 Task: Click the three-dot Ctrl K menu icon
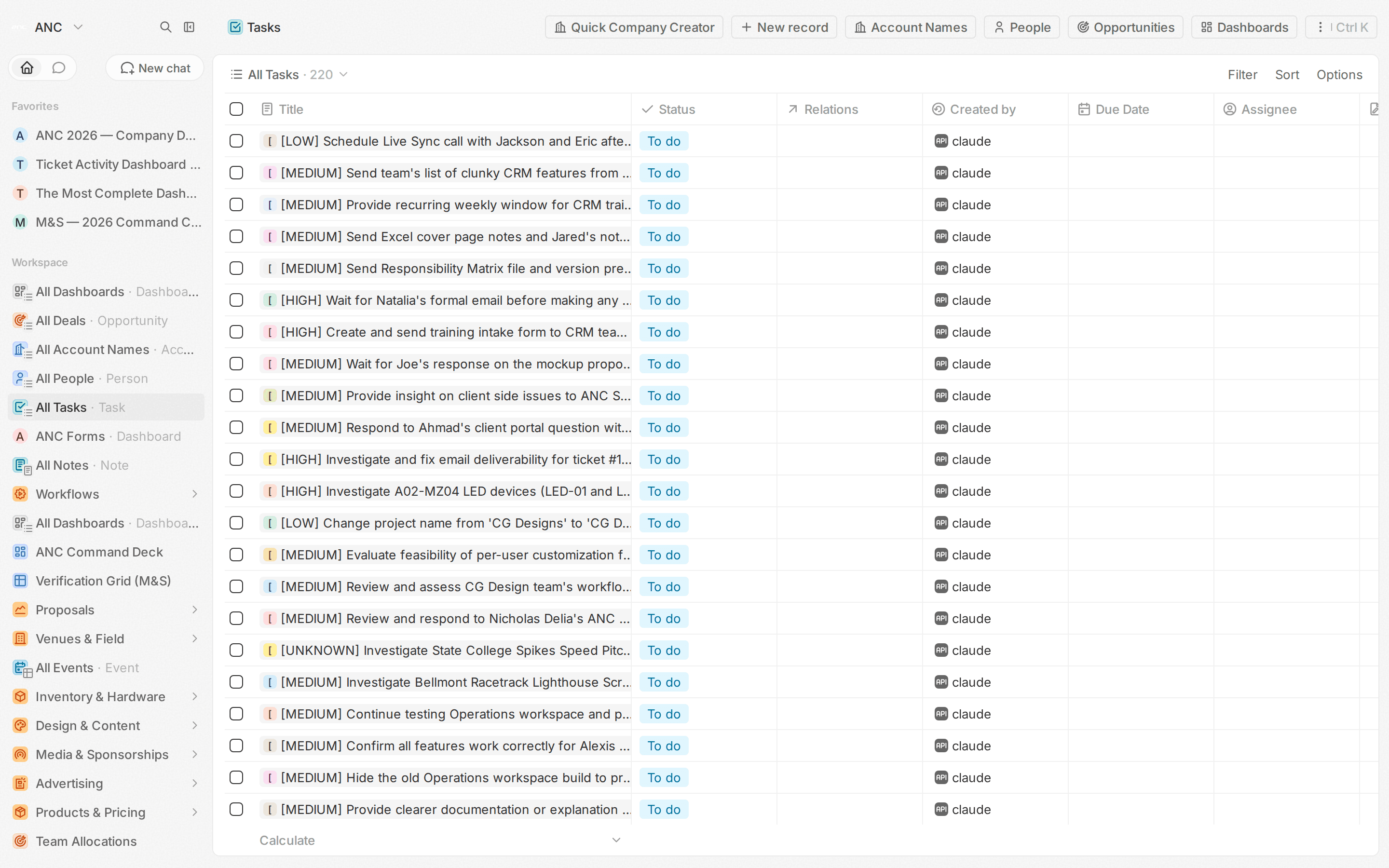coord(1320,27)
